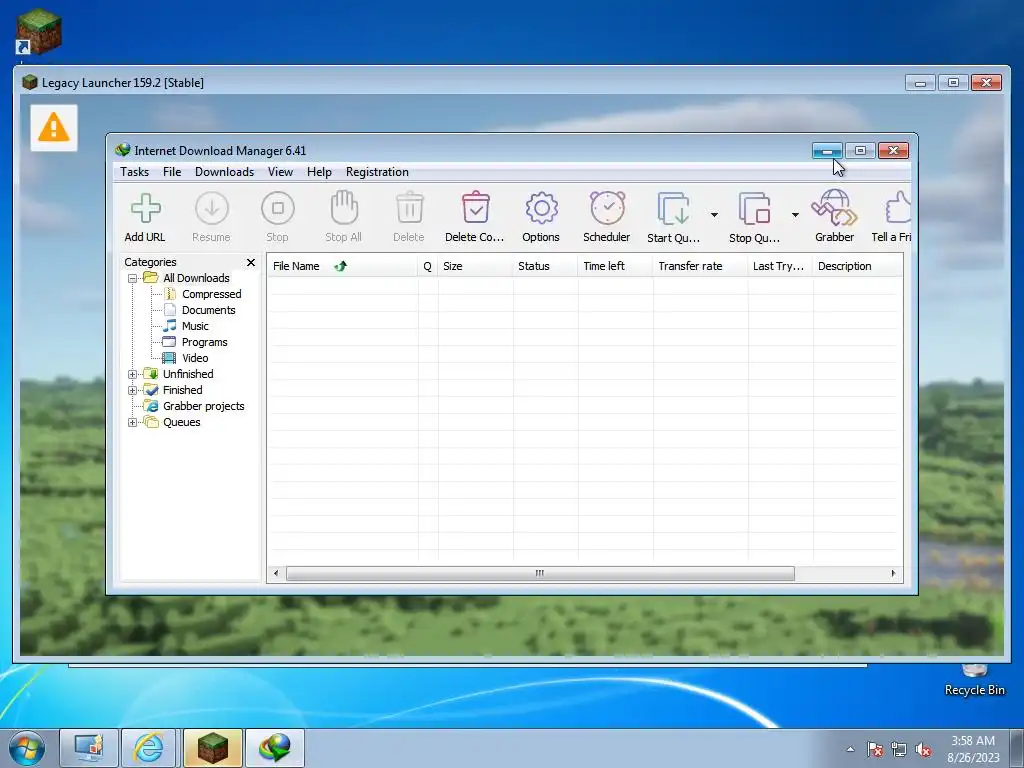Sort by the Size column
Screen dimensions: 1024x768
click(475, 266)
